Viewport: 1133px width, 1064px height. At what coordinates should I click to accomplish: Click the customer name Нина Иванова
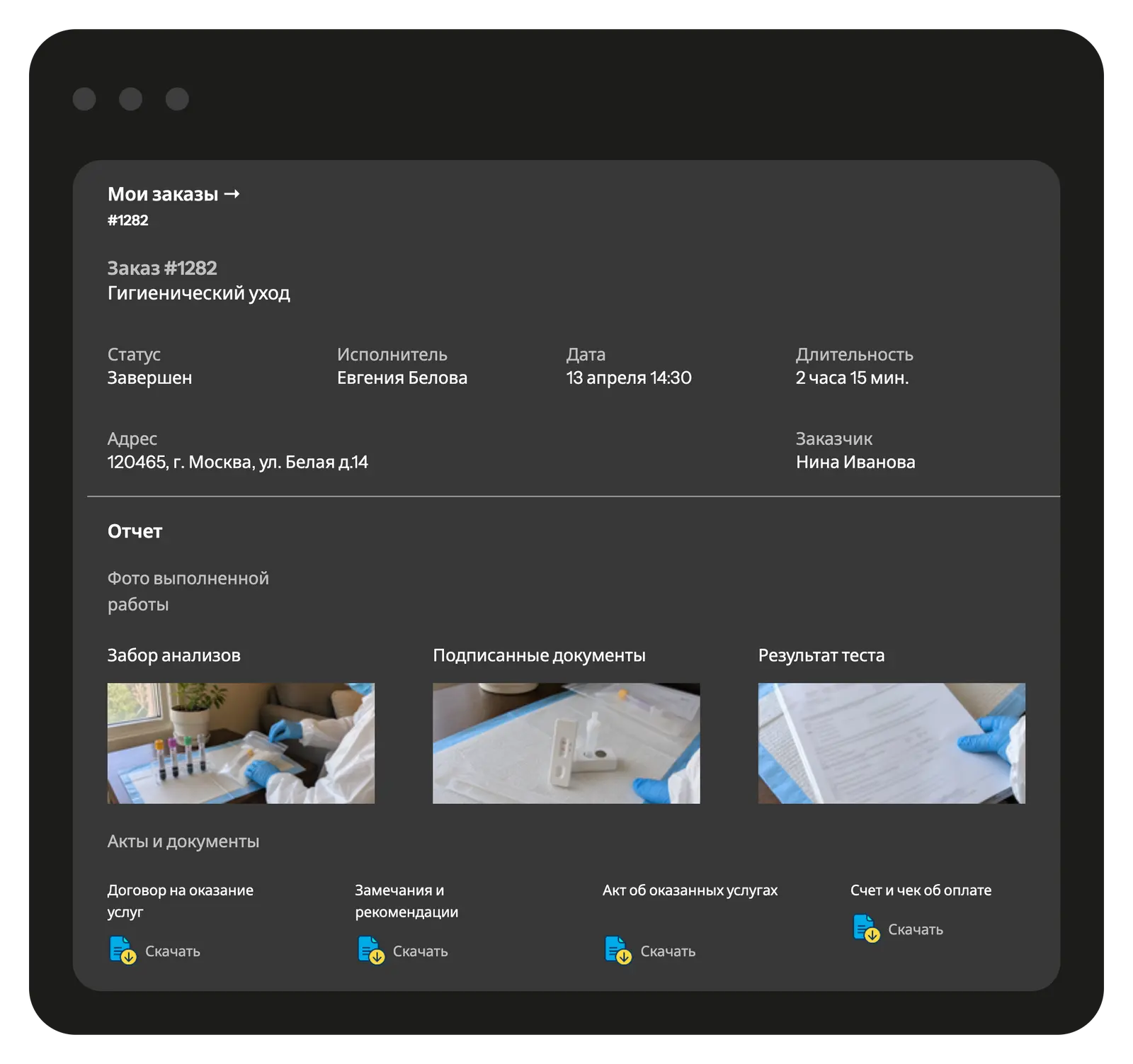[x=855, y=463]
